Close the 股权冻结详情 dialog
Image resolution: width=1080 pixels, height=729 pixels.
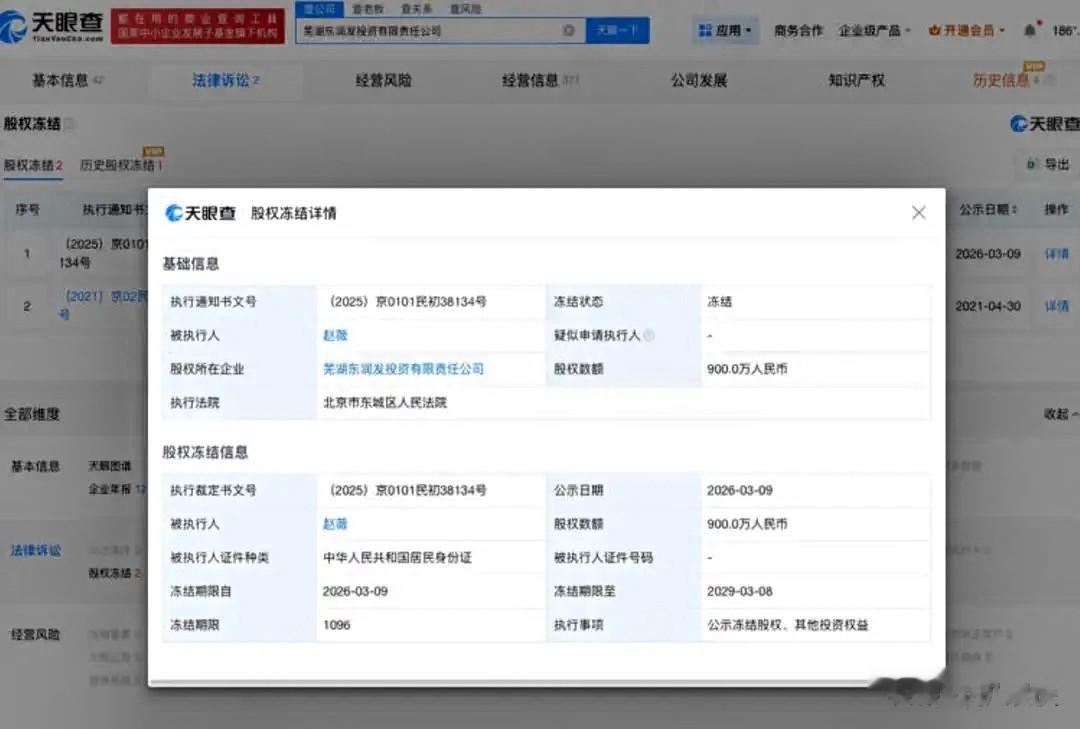tap(918, 213)
